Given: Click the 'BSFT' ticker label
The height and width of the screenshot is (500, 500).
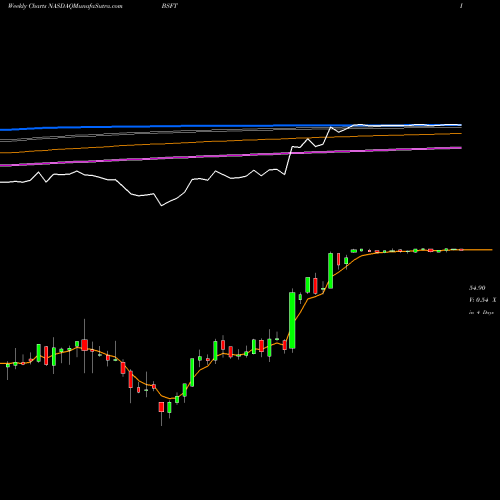Looking at the screenshot, I should [170, 6].
